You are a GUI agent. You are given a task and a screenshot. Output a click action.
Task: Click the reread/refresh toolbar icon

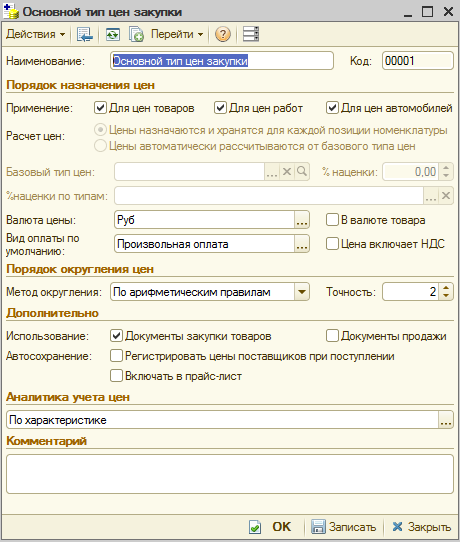pos(113,34)
